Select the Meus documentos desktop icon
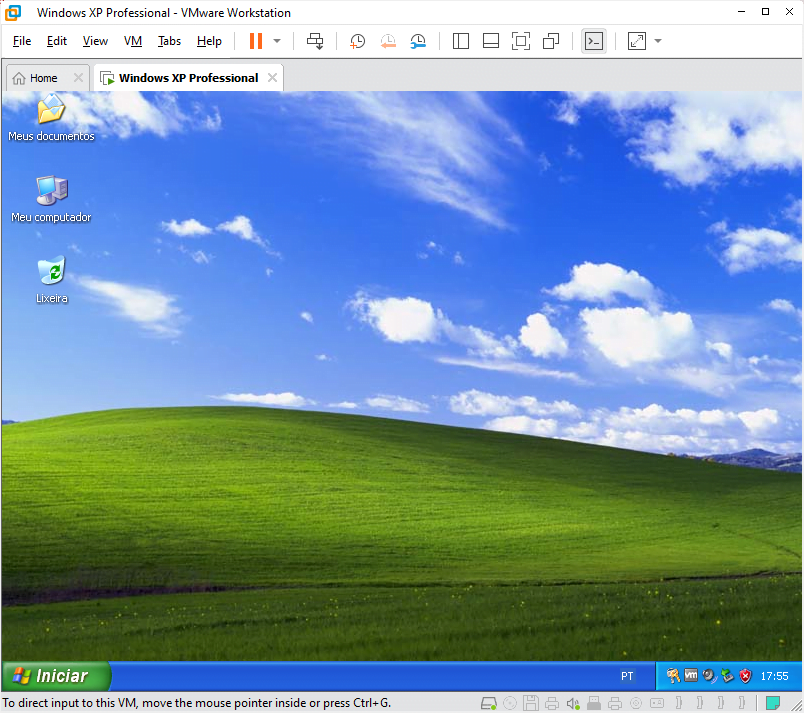Screen dimensions: 804x713 tap(51, 117)
